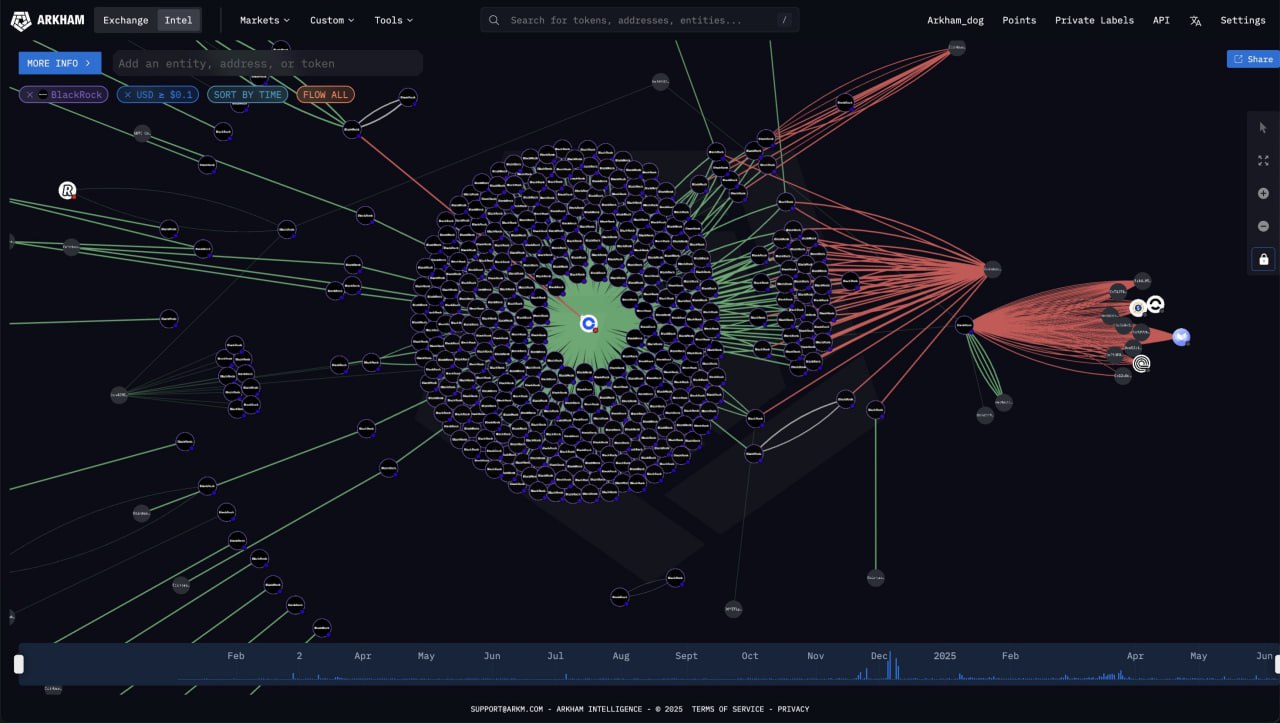Click the left timeline range handle
Screen dimensions: 1280x723
click(x=18, y=664)
